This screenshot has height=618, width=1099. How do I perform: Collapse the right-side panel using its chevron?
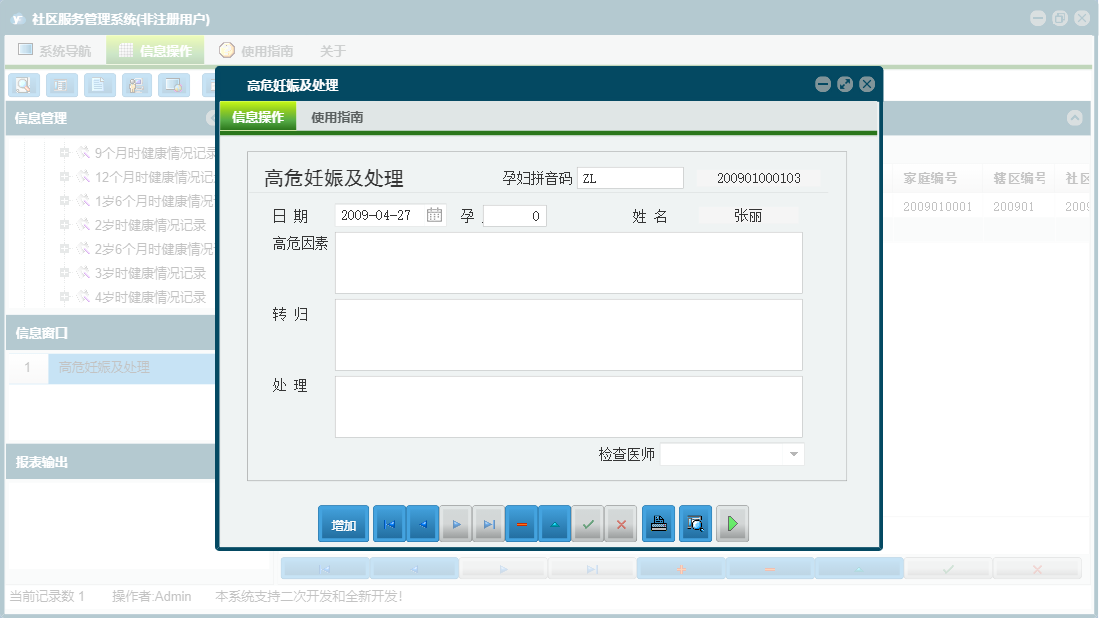[1075, 117]
